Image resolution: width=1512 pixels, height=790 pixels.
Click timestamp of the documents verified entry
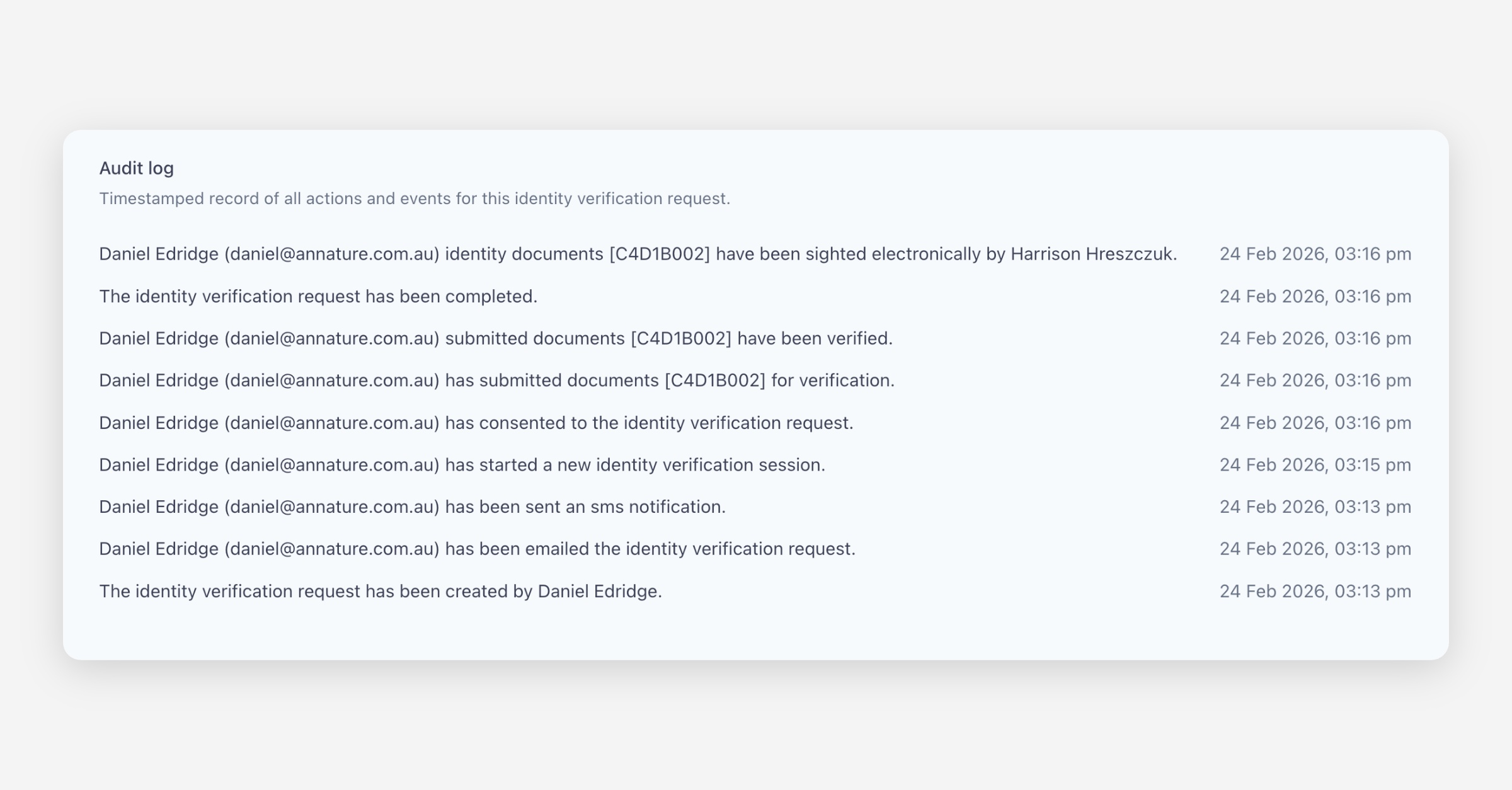[1315, 338]
